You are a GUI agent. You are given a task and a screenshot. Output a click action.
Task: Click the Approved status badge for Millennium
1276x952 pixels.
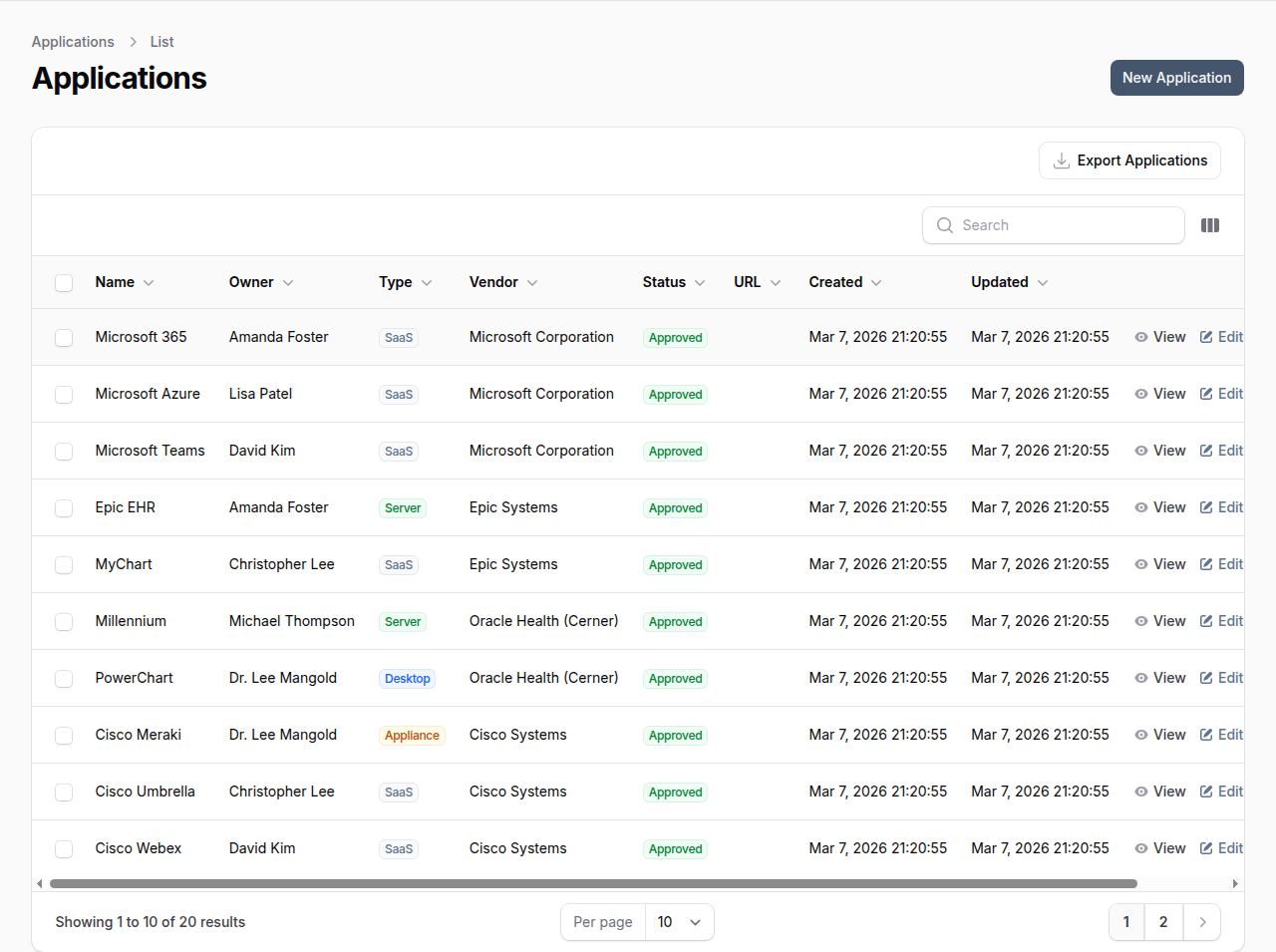coord(676,622)
